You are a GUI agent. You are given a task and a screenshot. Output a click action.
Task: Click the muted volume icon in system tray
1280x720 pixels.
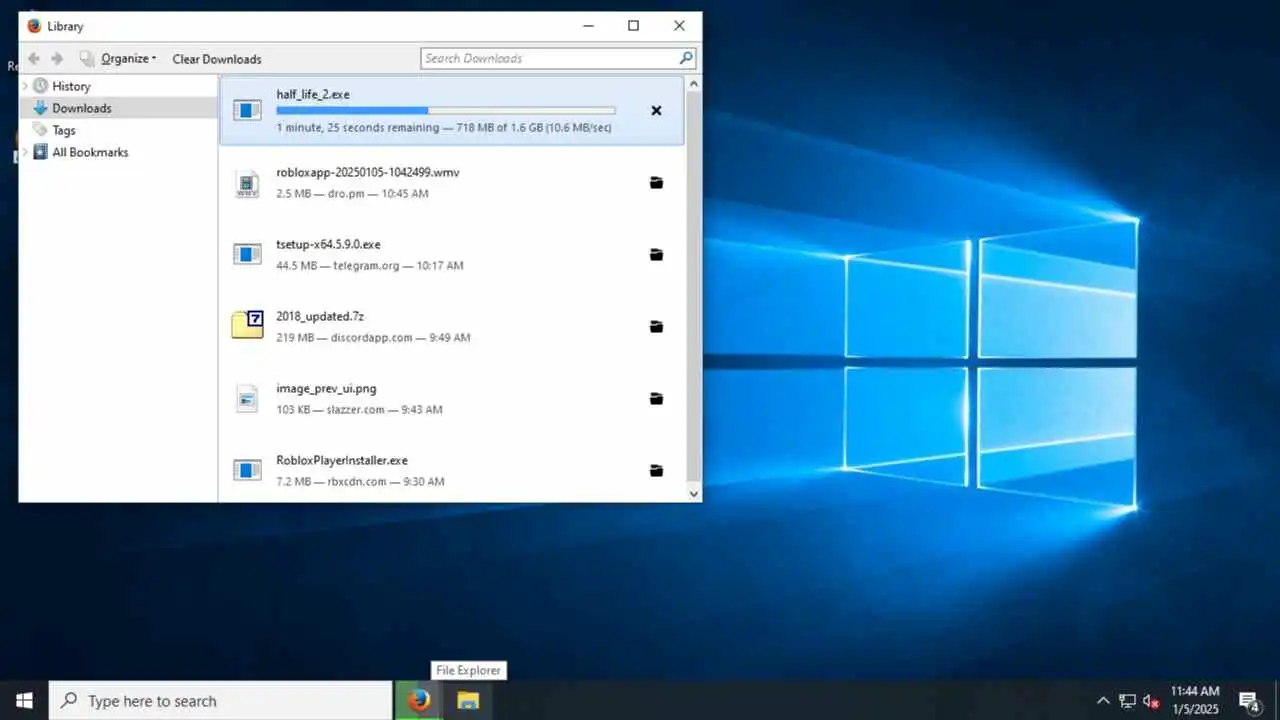[1151, 701]
